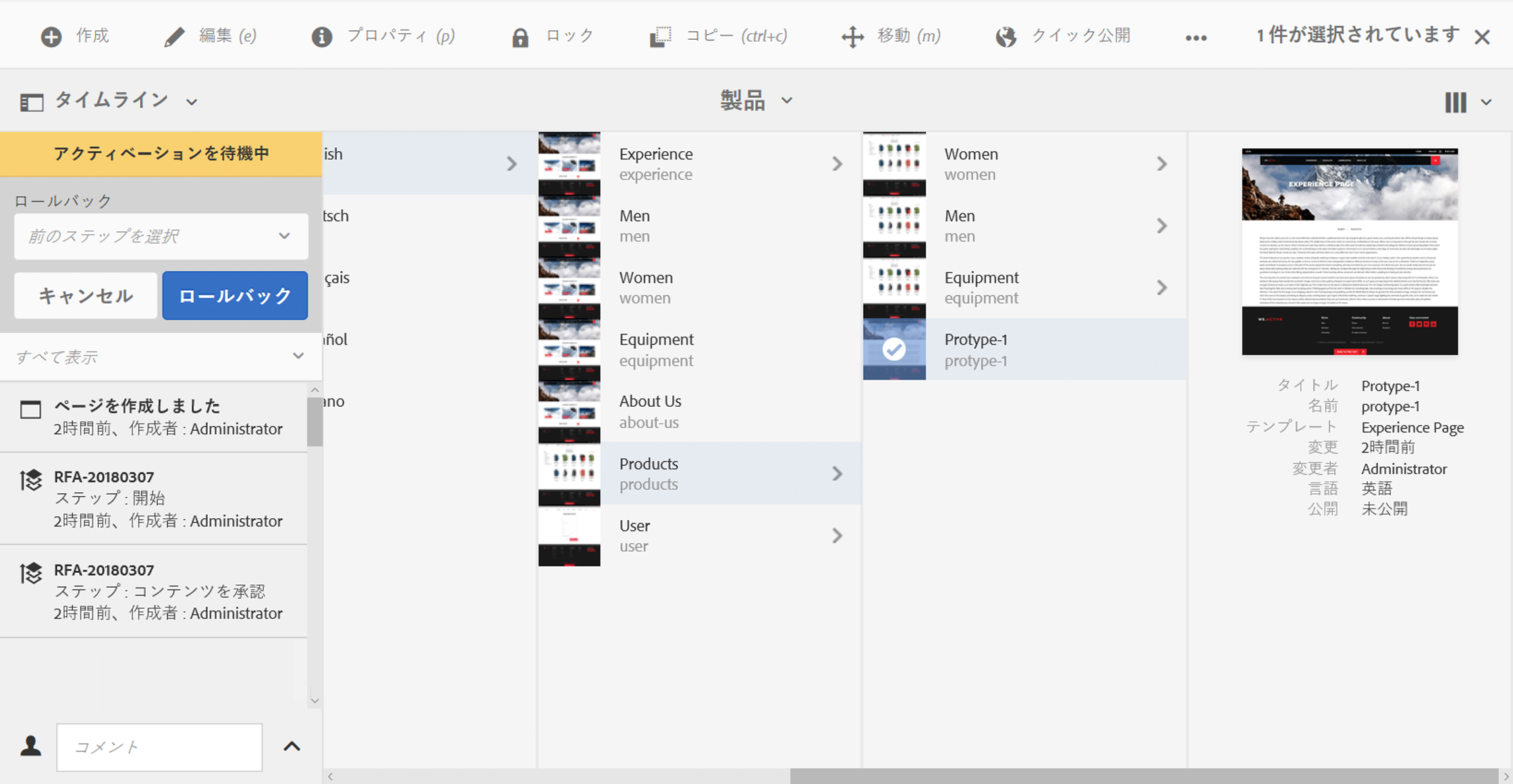Click the Edit (編集) pencil icon

point(174,36)
